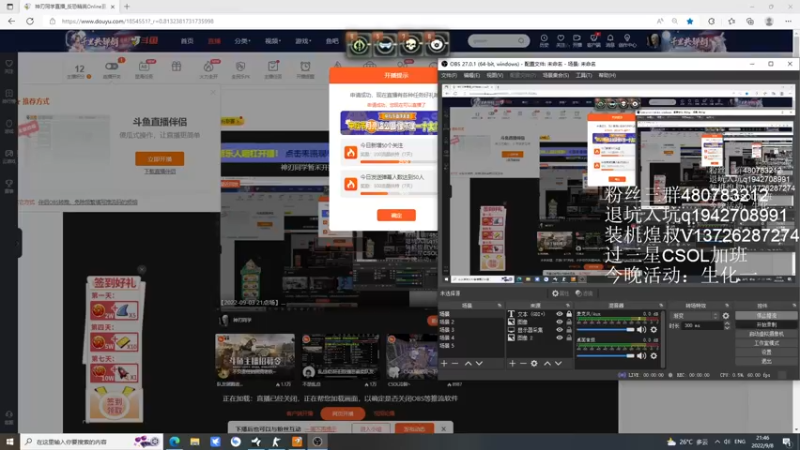Expand the category menu in Douyu nav

tap(242, 41)
